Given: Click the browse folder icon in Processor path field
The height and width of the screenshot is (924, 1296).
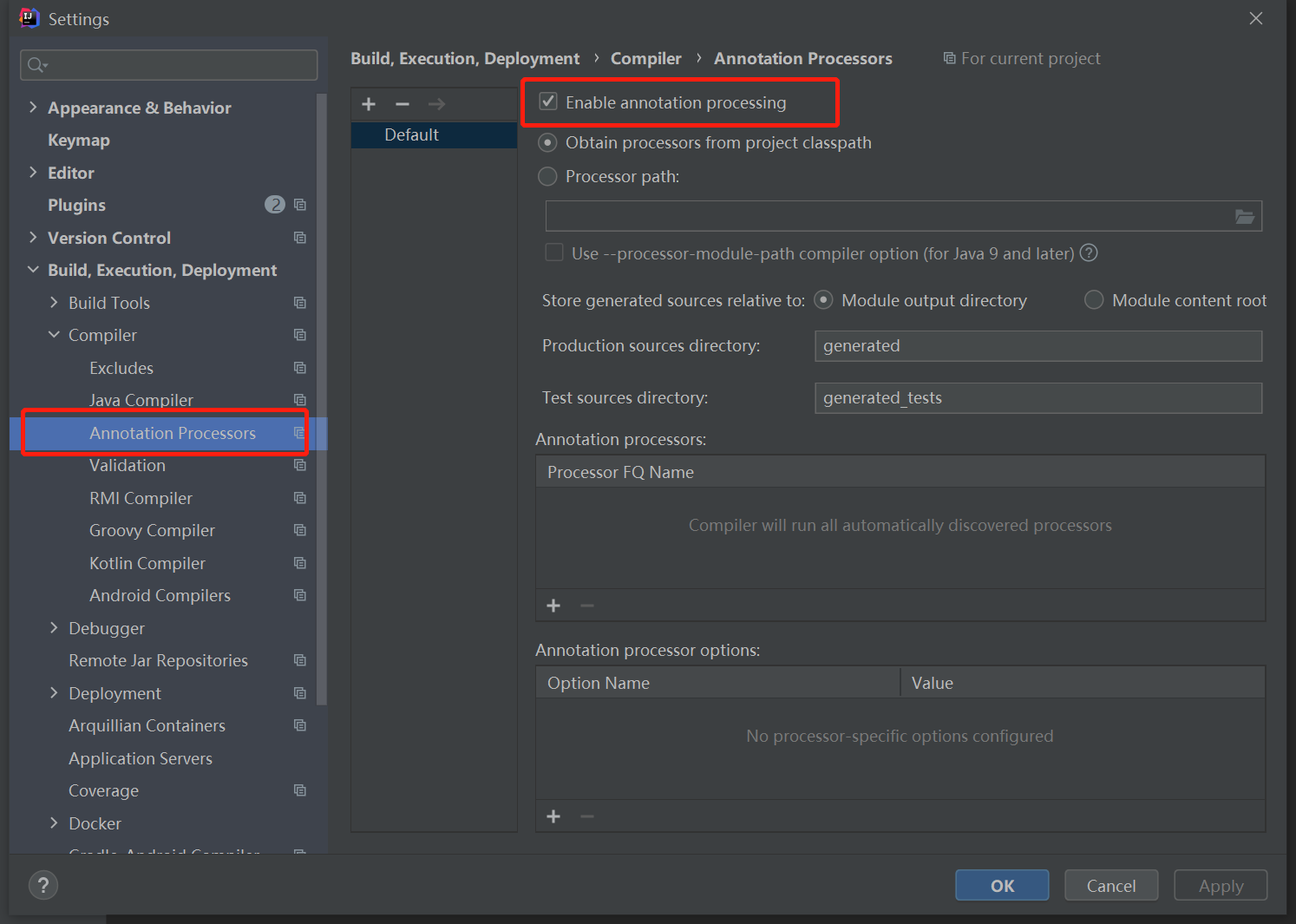Looking at the screenshot, I should point(1245,217).
